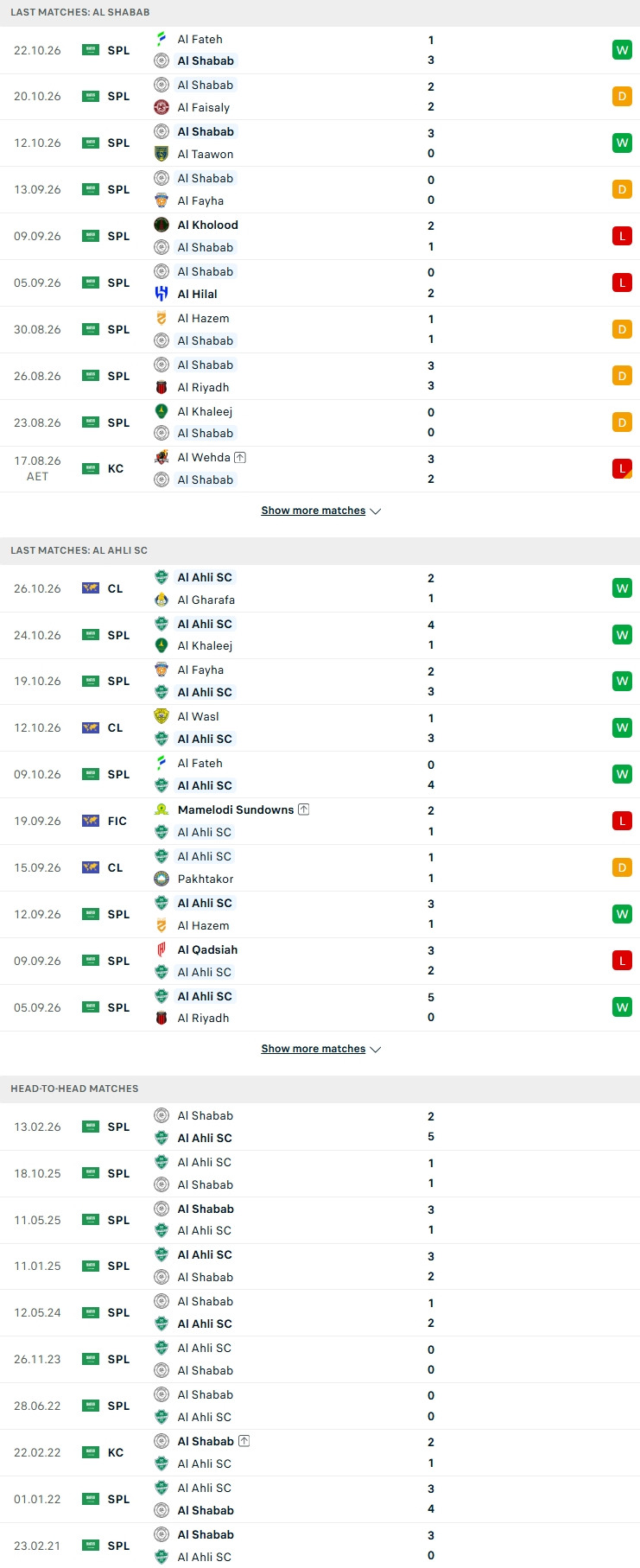Click Al Taawon team name
Screen dimensions: 640x1568
click(206, 154)
